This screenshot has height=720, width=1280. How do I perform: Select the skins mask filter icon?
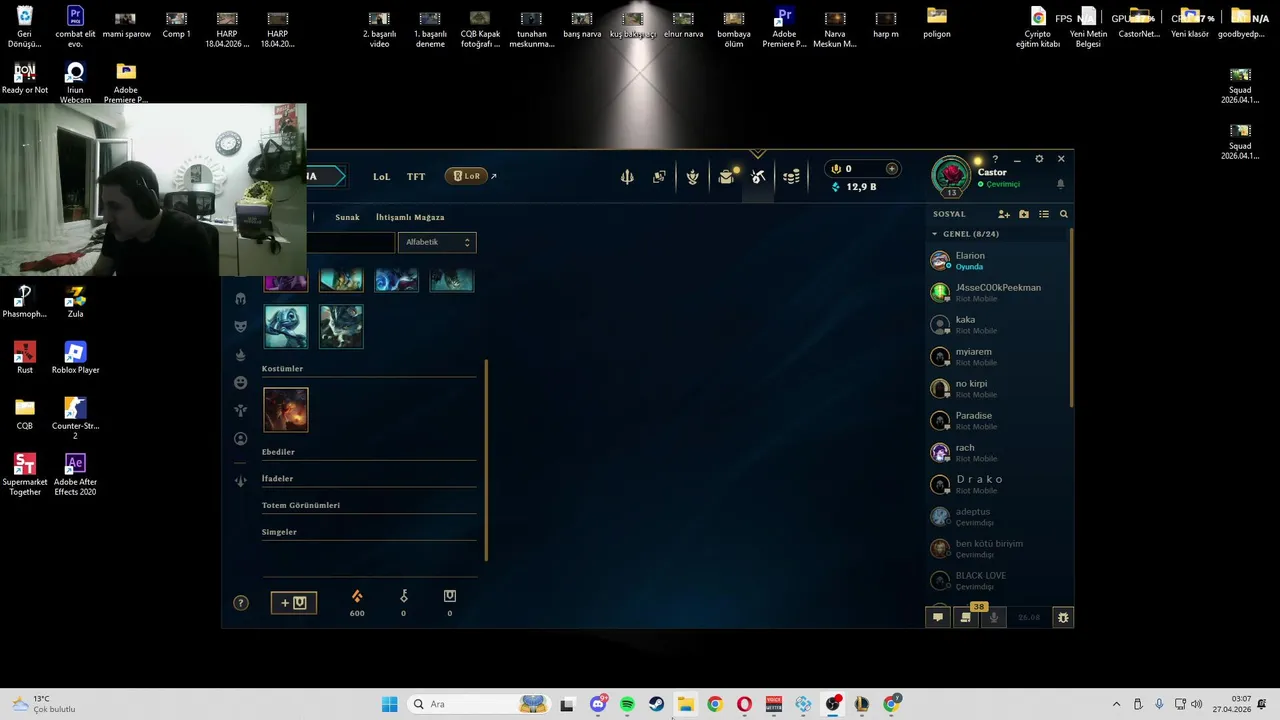click(240, 326)
